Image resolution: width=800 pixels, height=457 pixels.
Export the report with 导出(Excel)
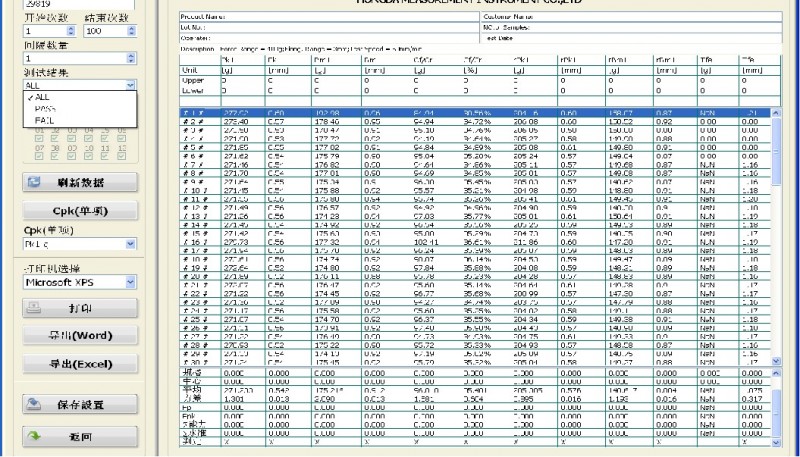click(x=80, y=364)
